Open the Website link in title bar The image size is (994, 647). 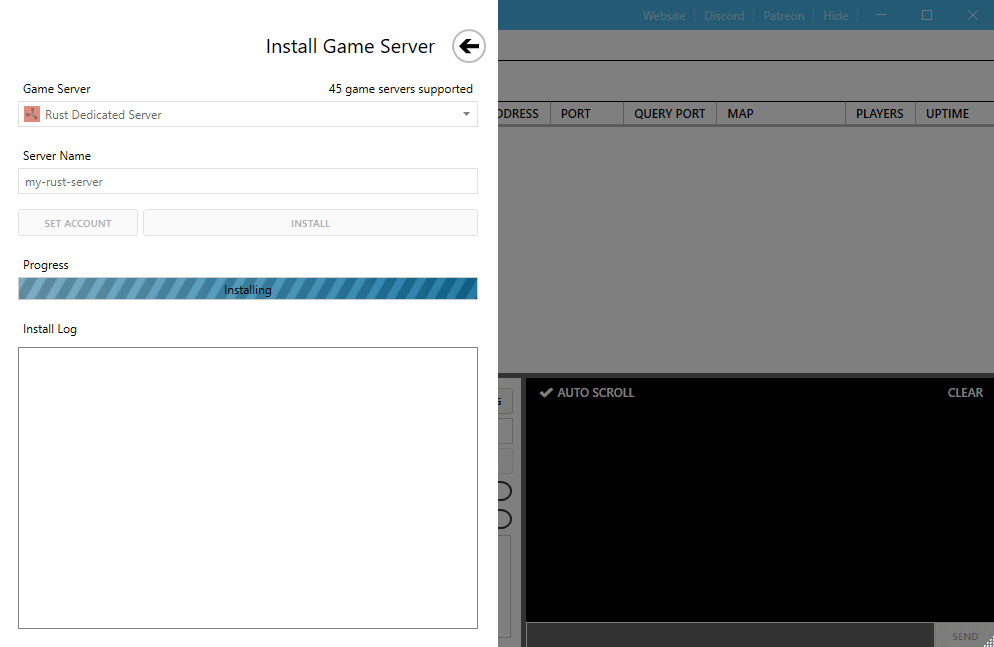(x=664, y=16)
